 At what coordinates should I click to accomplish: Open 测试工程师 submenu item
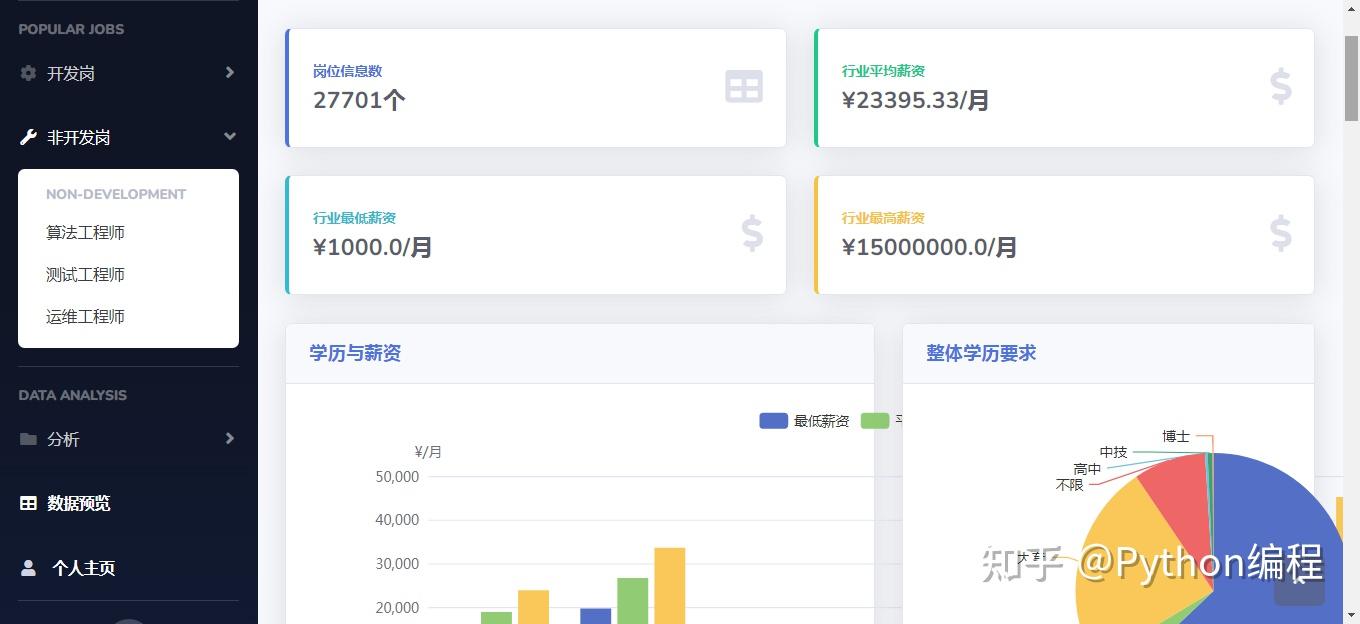[x=85, y=274]
